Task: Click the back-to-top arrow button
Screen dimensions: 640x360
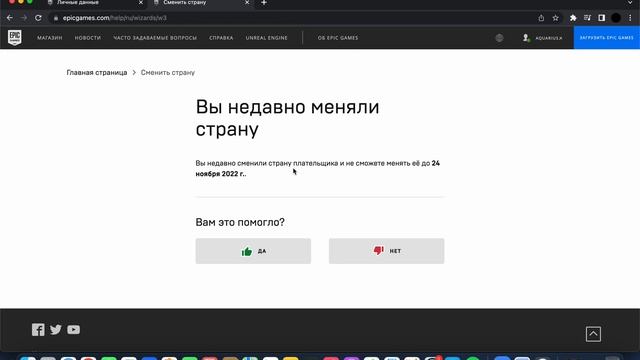Action: (593, 334)
